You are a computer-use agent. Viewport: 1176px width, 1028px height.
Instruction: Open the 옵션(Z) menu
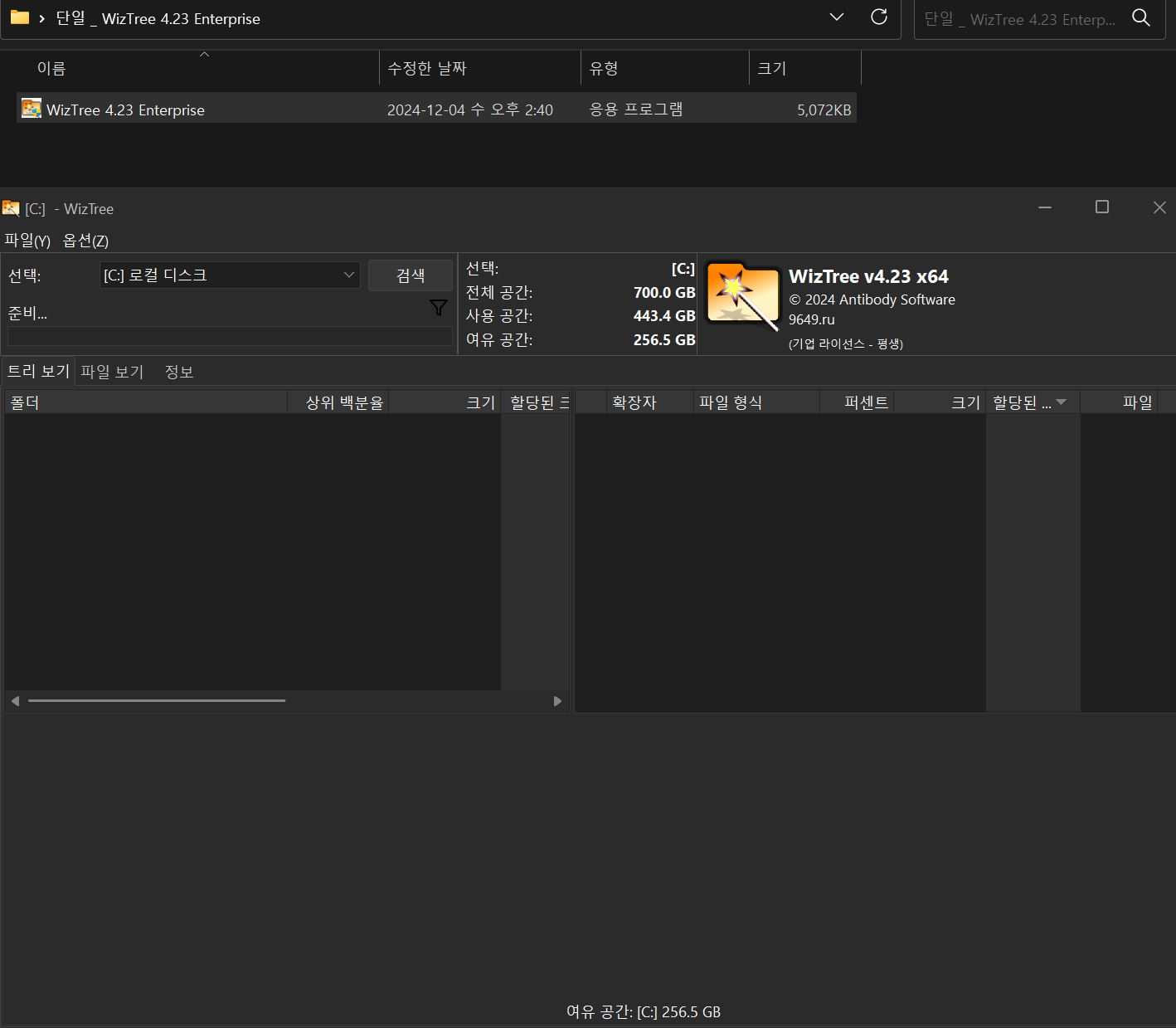[x=85, y=241]
